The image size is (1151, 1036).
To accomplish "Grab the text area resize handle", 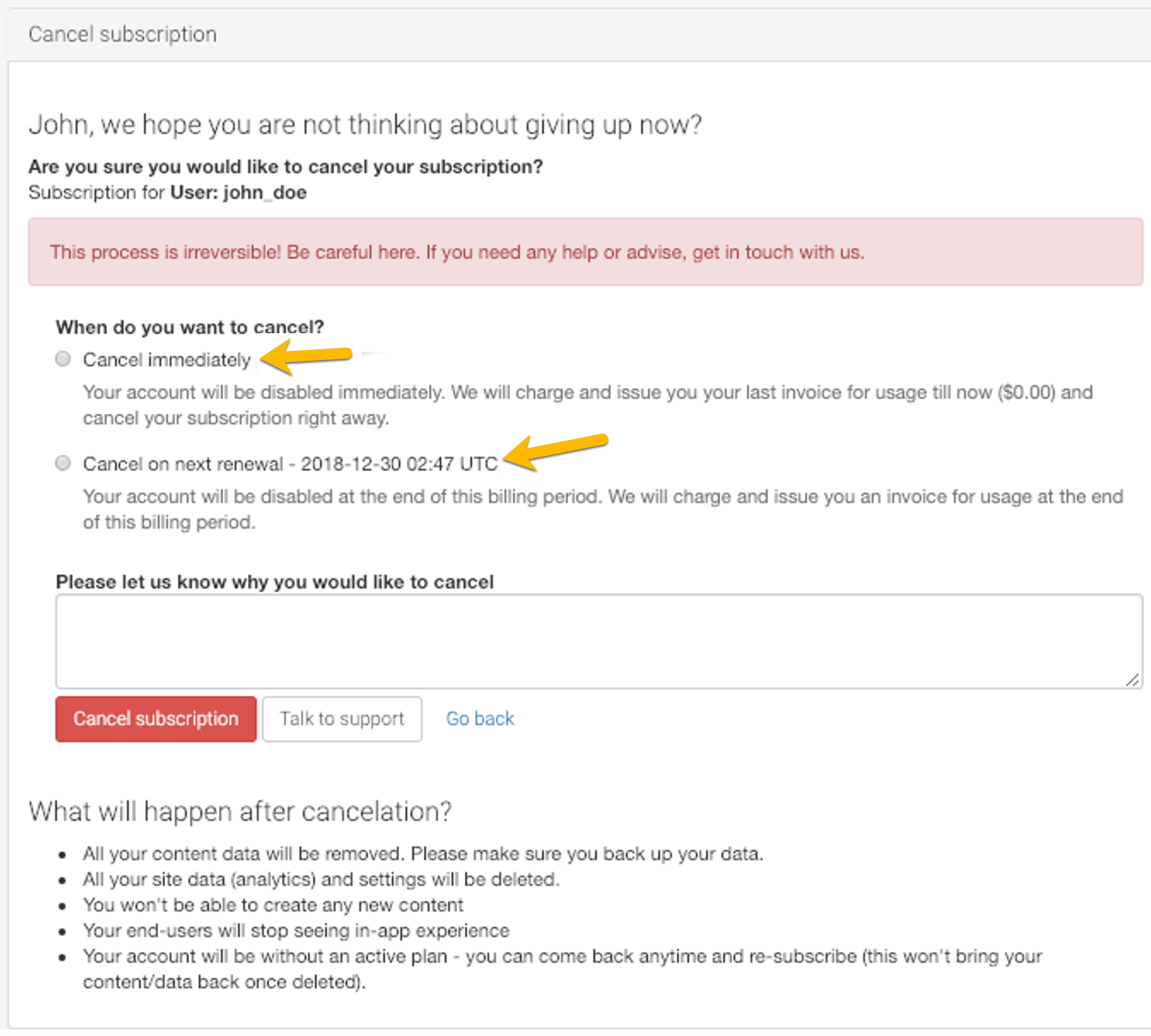I will [x=1132, y=680].
